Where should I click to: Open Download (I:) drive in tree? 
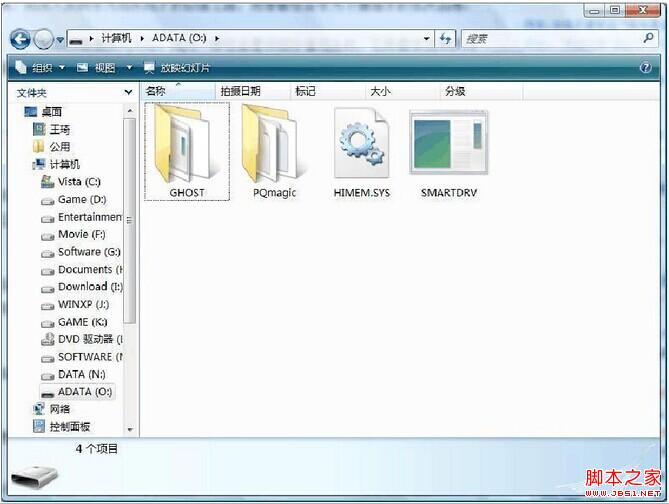[90, 287]
